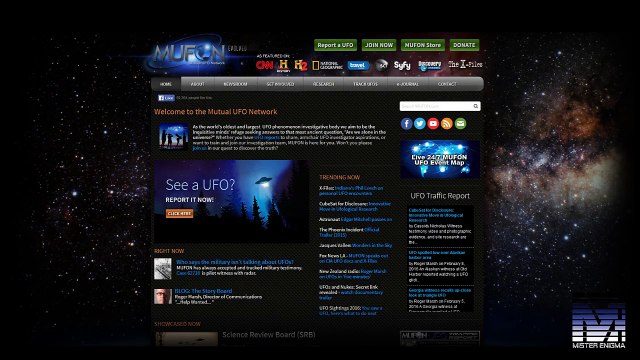Open the Twitter social icon
The height and width of the screenshot is (360, 640).
[x=420, y=123]
